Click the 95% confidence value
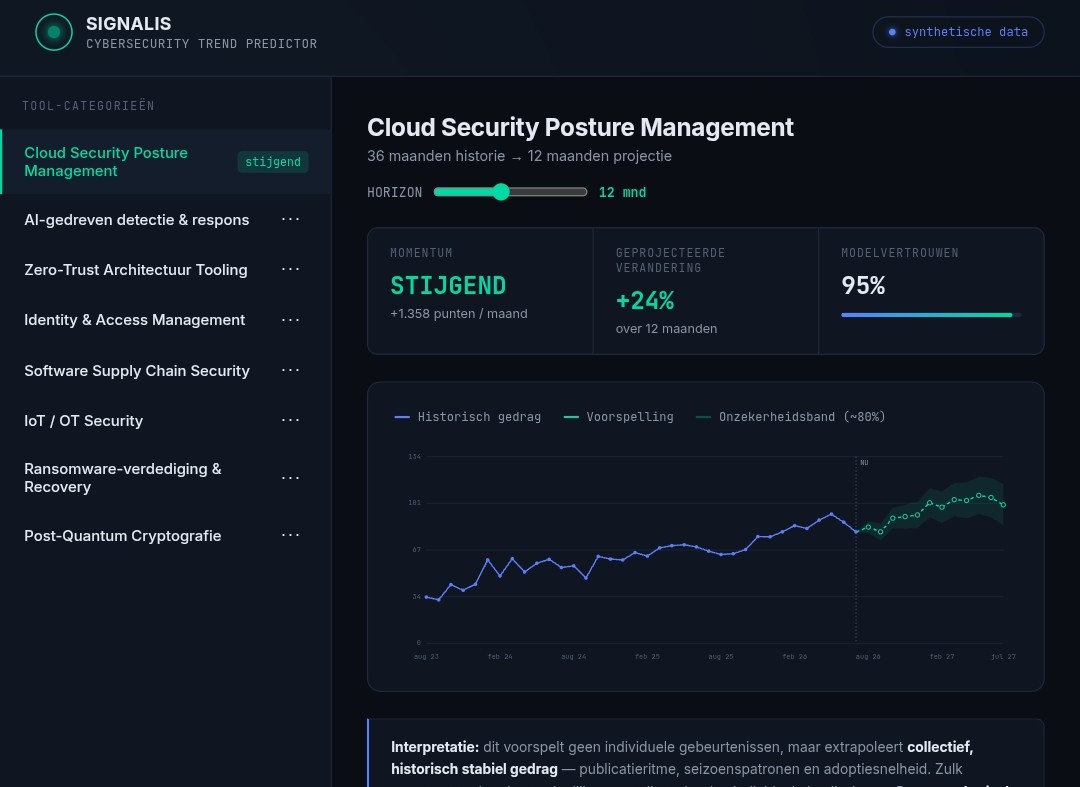 [863, 286]
